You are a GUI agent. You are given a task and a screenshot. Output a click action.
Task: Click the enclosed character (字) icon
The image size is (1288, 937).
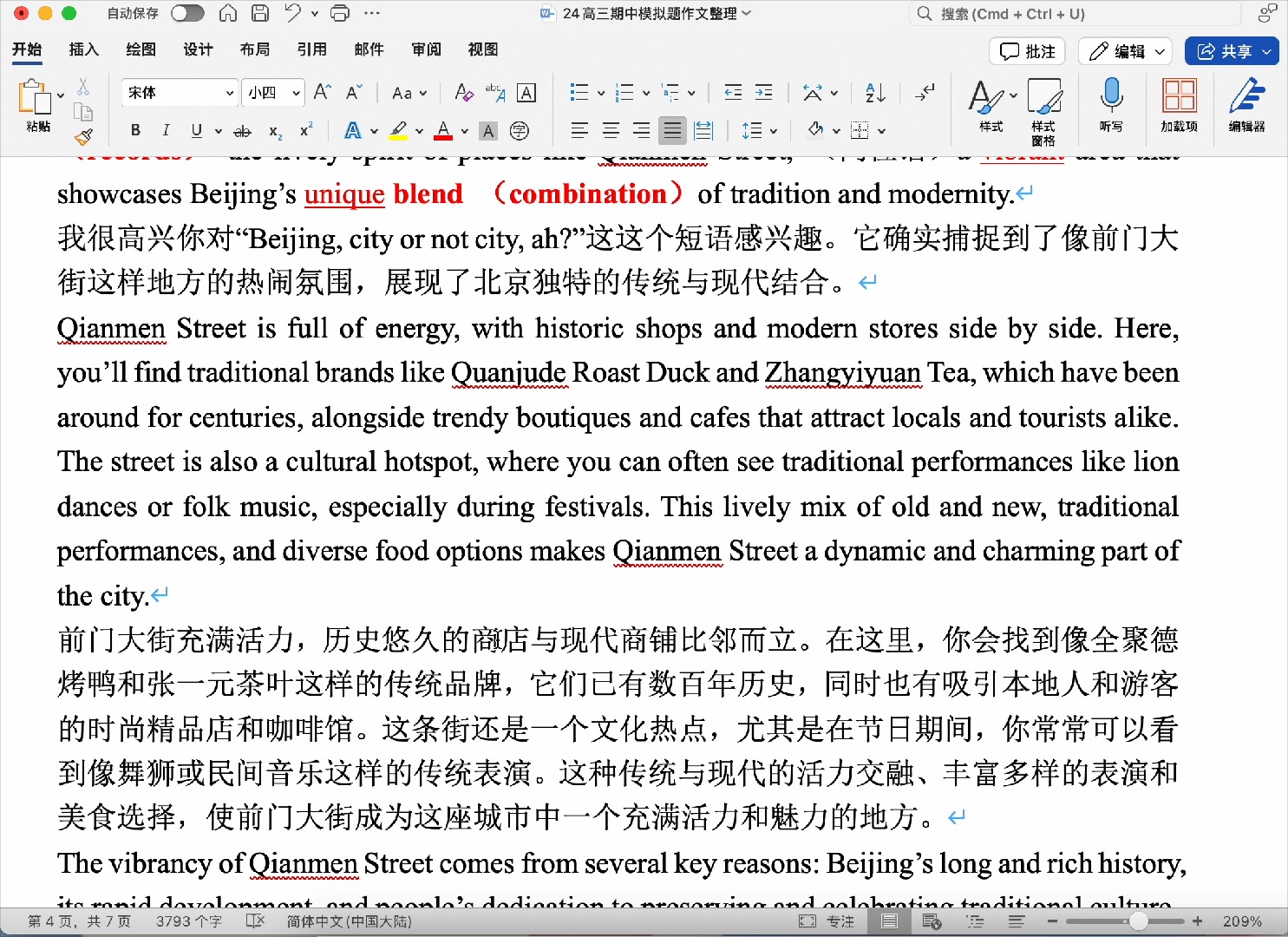coord(520,131)
